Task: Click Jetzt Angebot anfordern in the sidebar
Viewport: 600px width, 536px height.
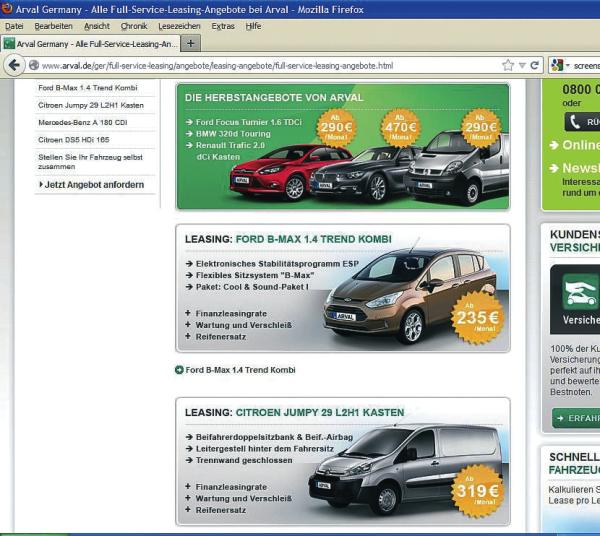Action: click(92, 185)
